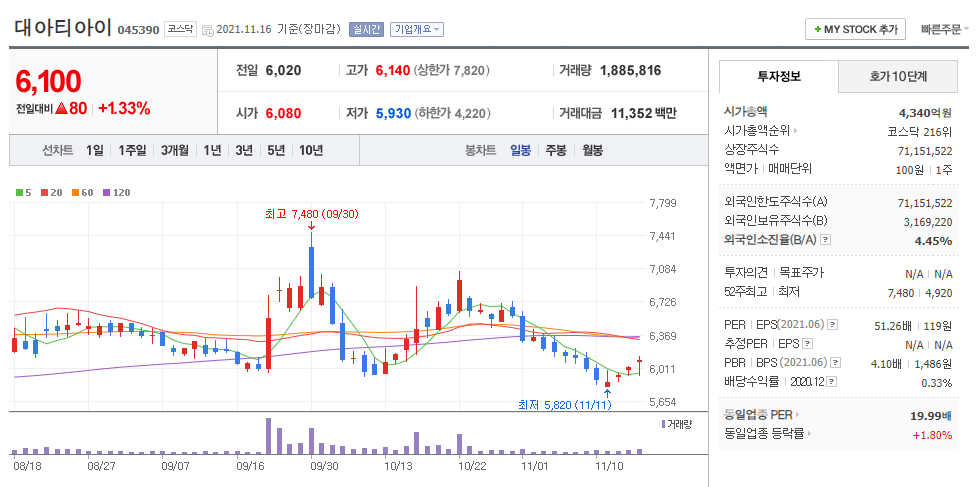Viewport: 978px width, 487px height.
Task: Click the 상한가 7,820 upper limit text
Action: click(x=452, y=70)
